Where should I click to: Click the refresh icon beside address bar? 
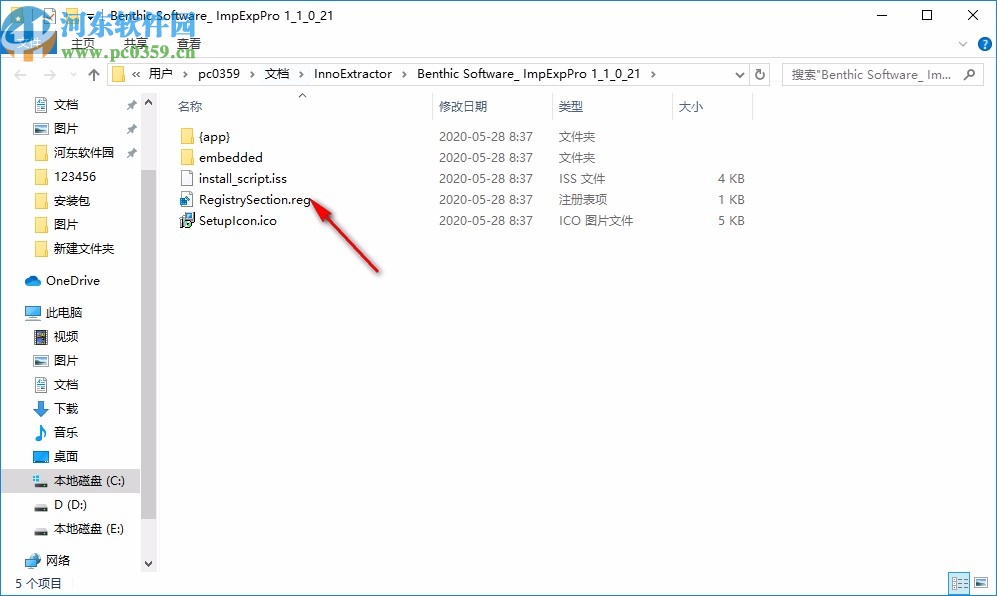click(x=760, y=74)
